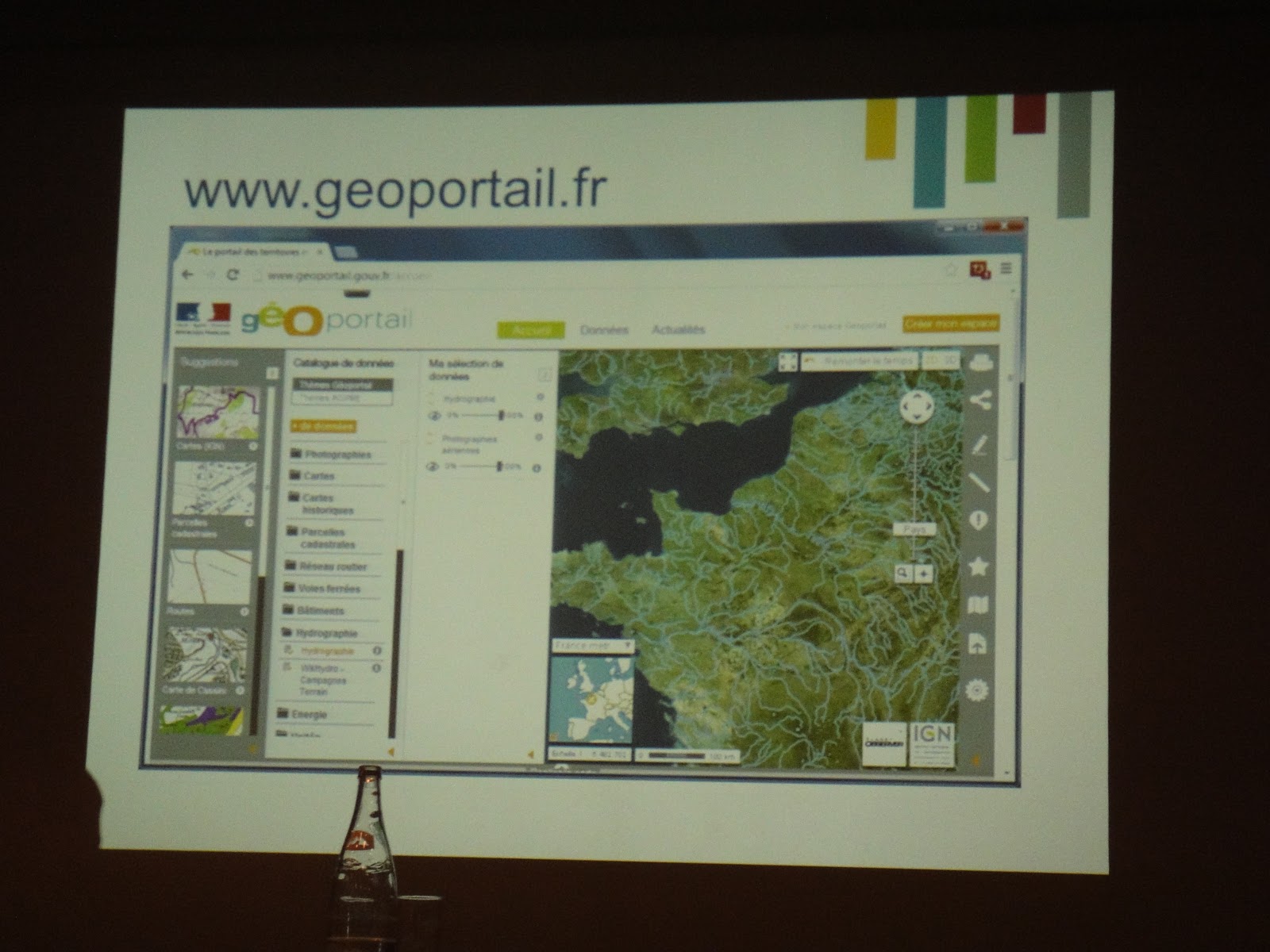1270x952 pixels.
Task: Open map settings with the gear icon
Action: point(977,689)
